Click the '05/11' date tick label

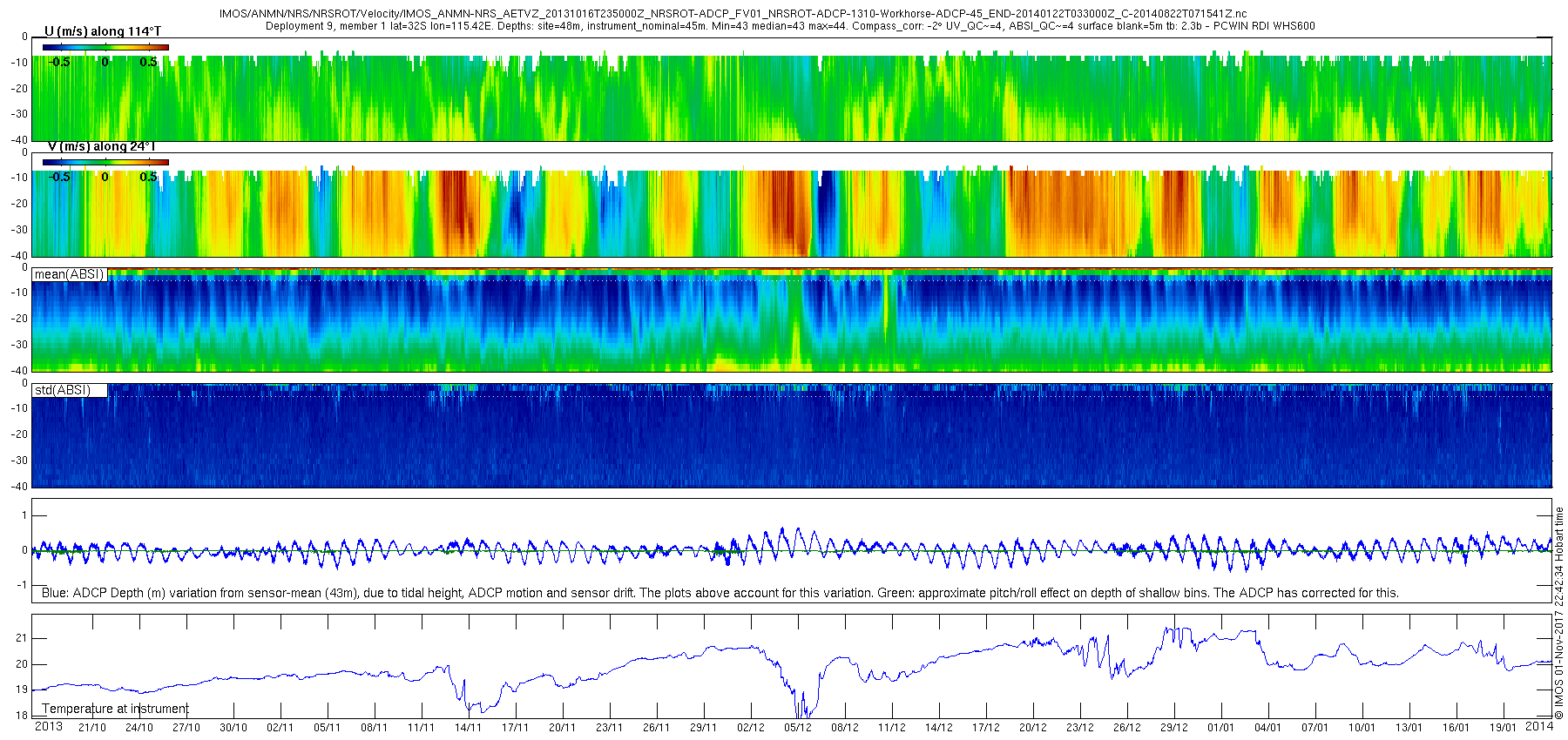pos(328,728)
